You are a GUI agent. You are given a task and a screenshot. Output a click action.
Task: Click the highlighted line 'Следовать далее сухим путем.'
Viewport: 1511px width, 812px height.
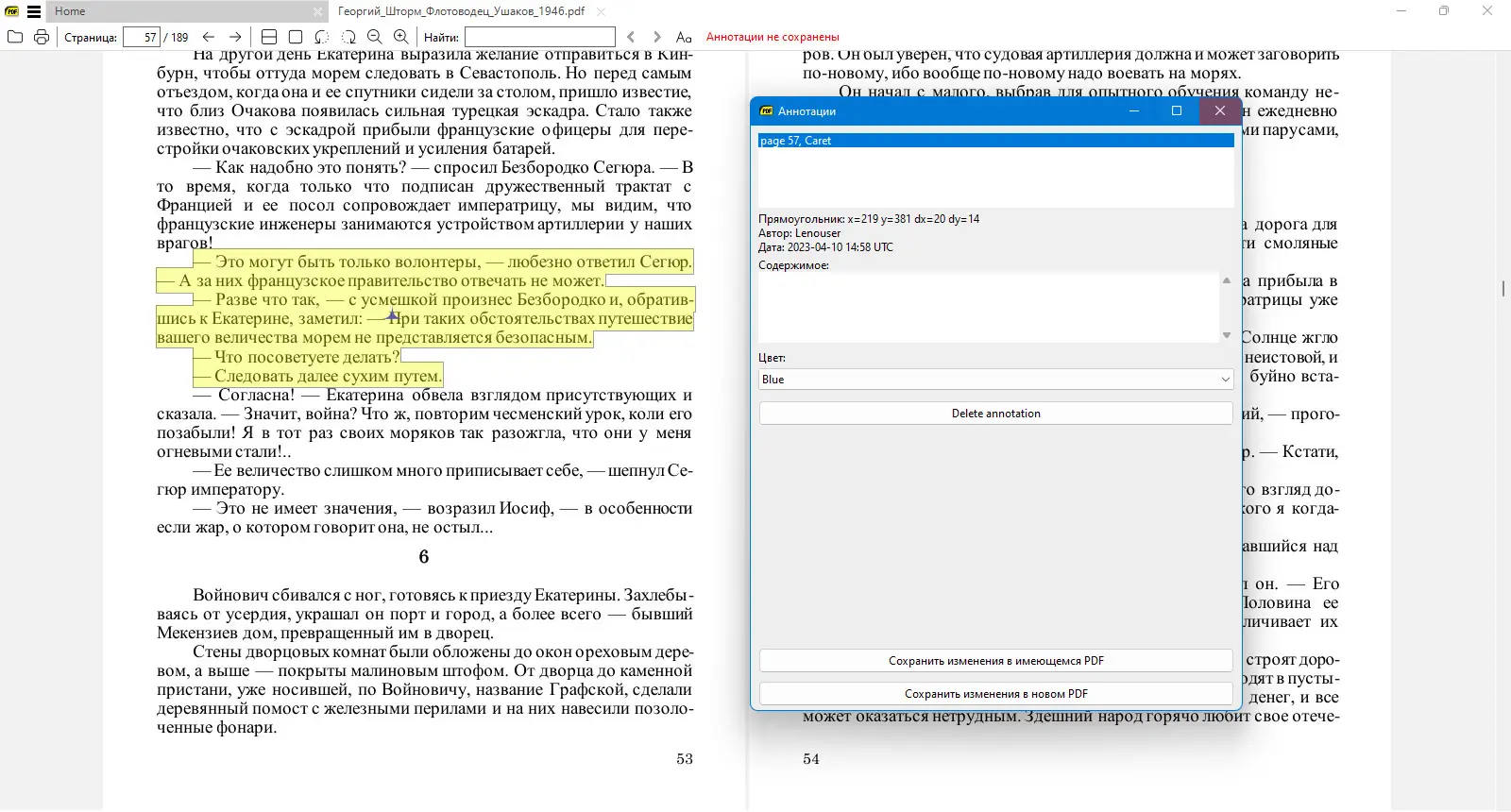point(317,376)
